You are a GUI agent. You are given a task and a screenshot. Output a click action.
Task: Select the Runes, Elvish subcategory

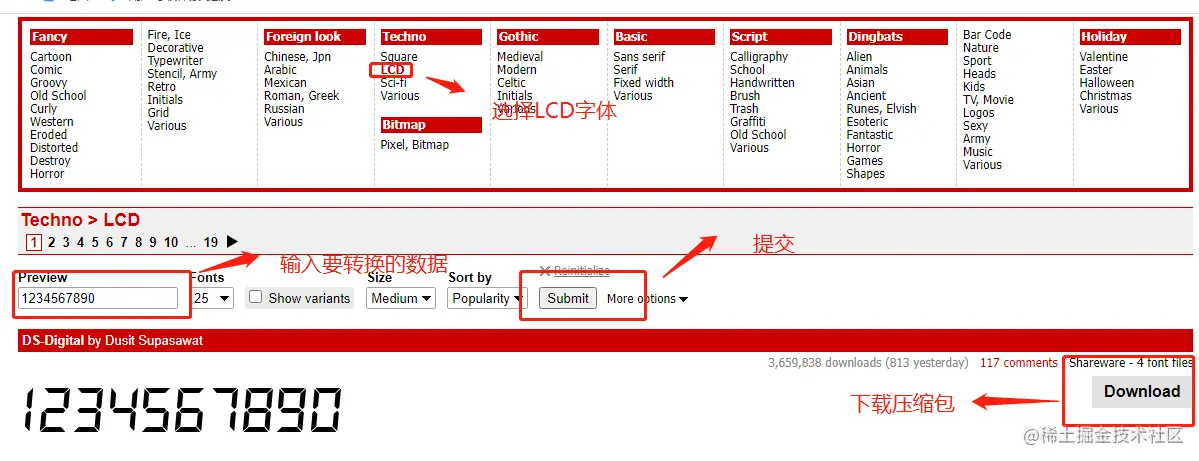pyautogui.click(x=881, y=109)
